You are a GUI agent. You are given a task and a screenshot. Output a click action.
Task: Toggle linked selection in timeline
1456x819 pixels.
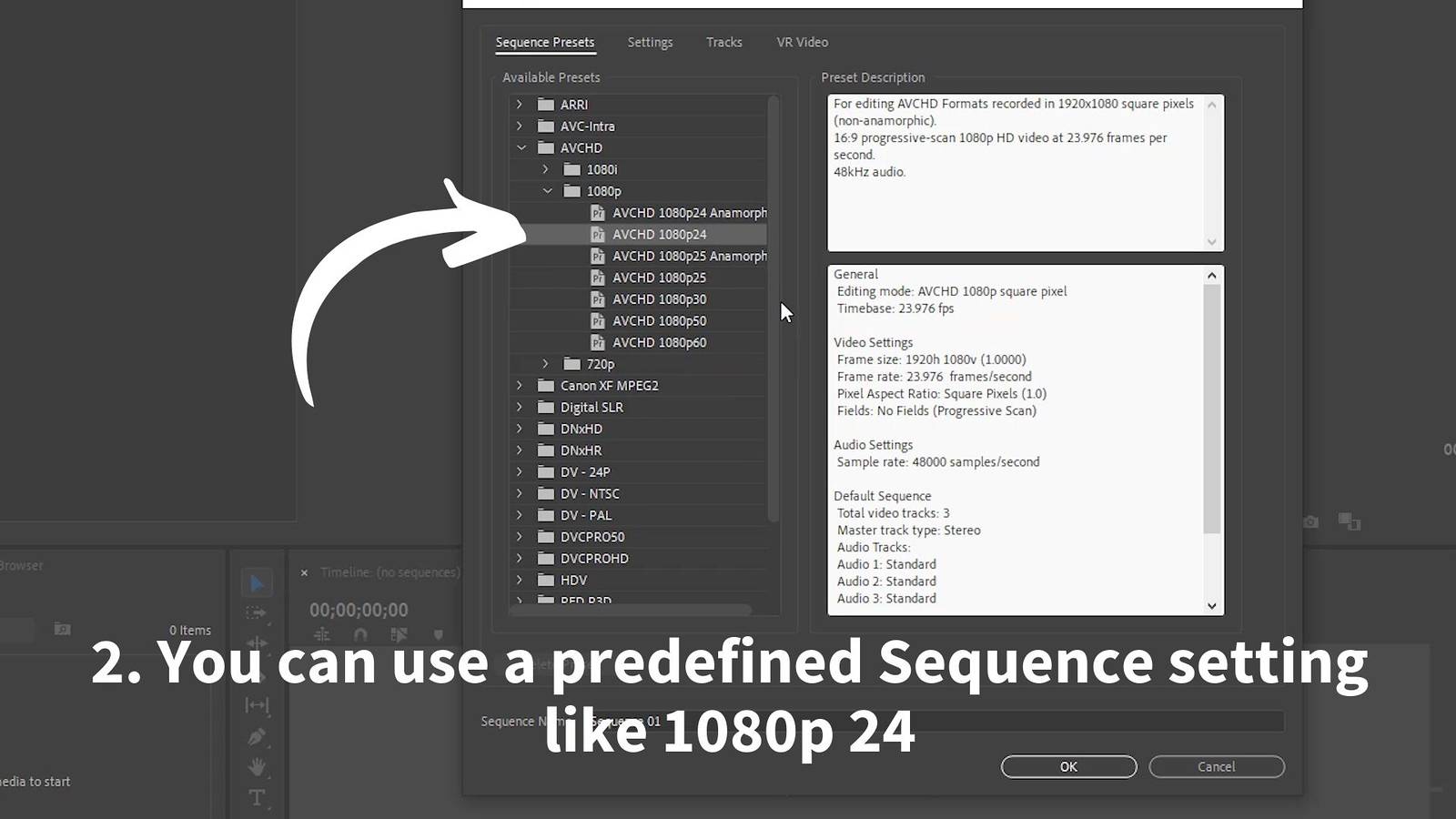[399, 634]
